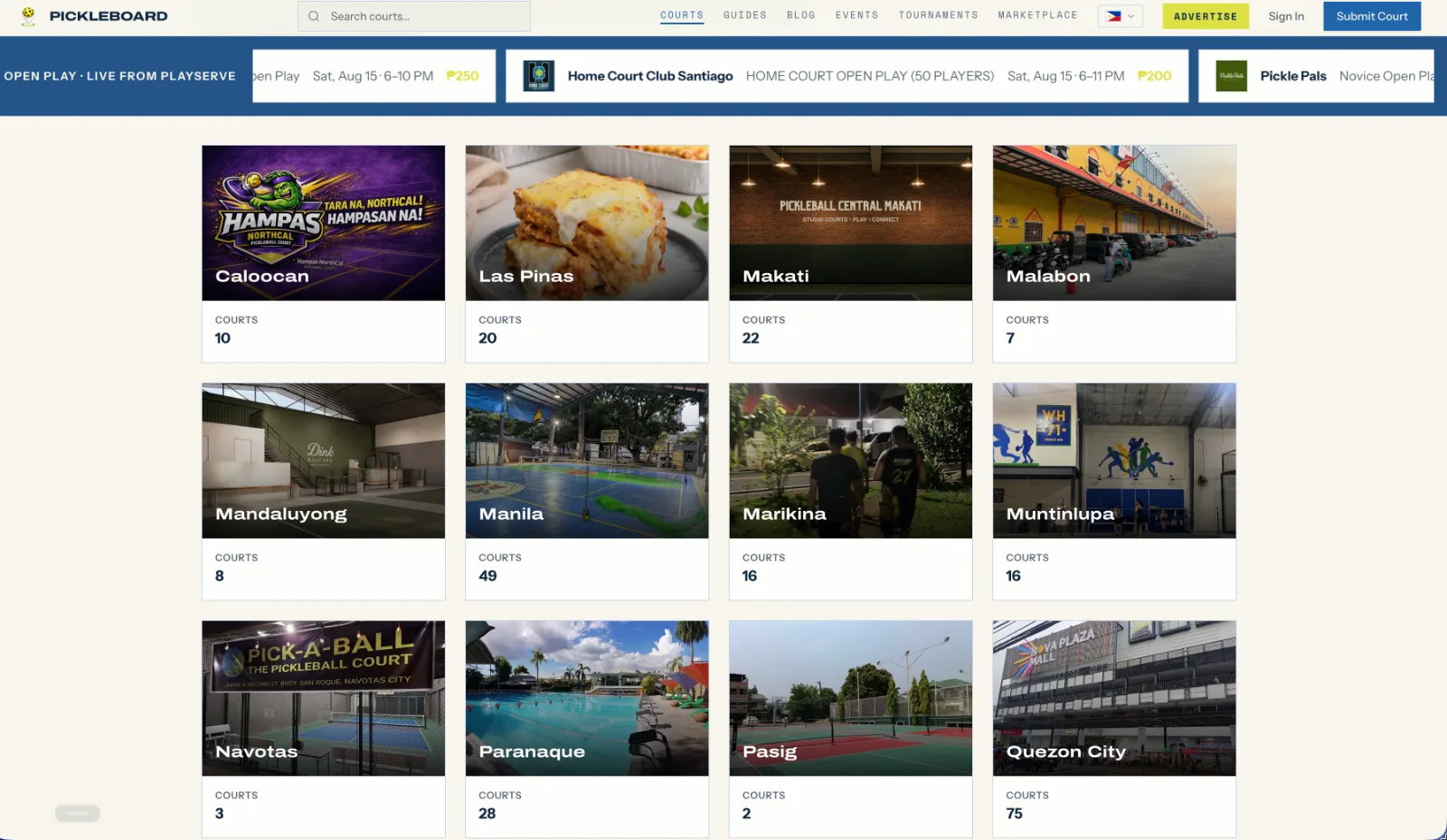Click the Open Play · Live from Playserve label

[119, 76]
